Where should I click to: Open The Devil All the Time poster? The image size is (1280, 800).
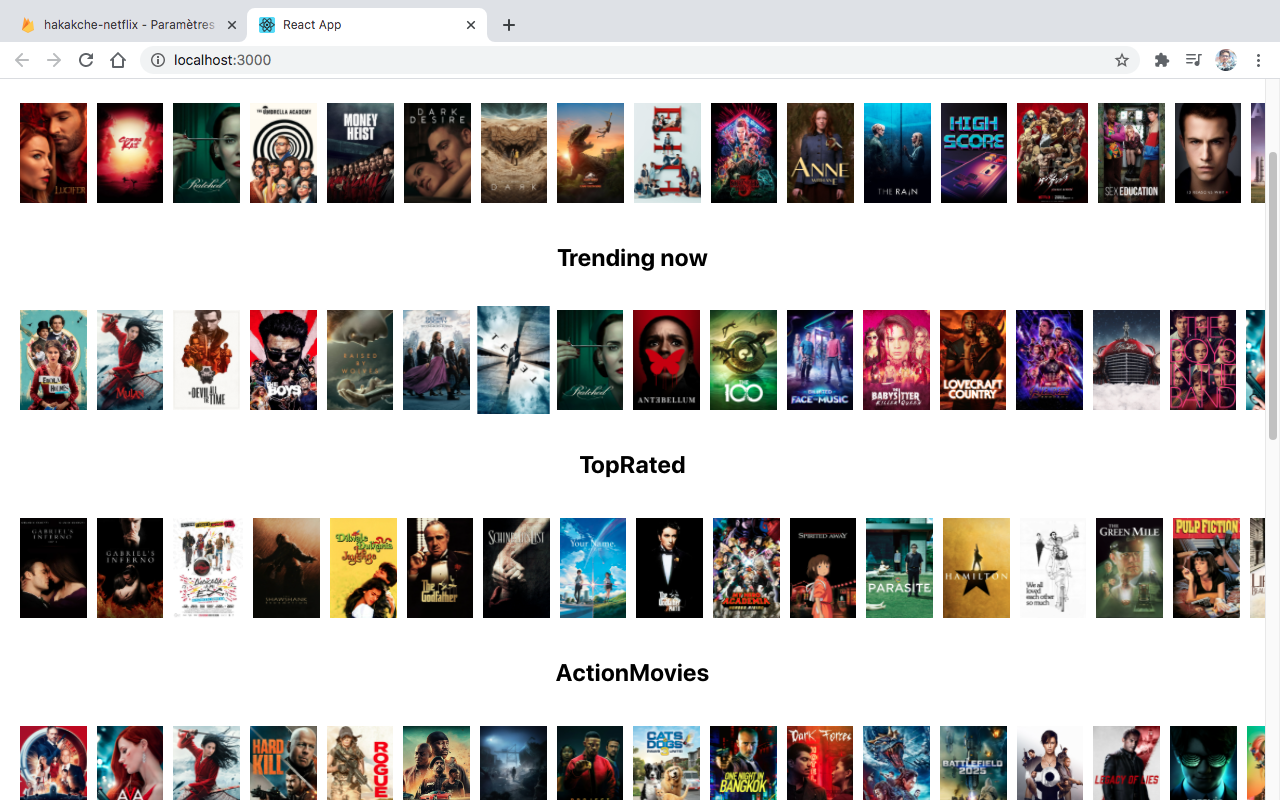point(206,360)
